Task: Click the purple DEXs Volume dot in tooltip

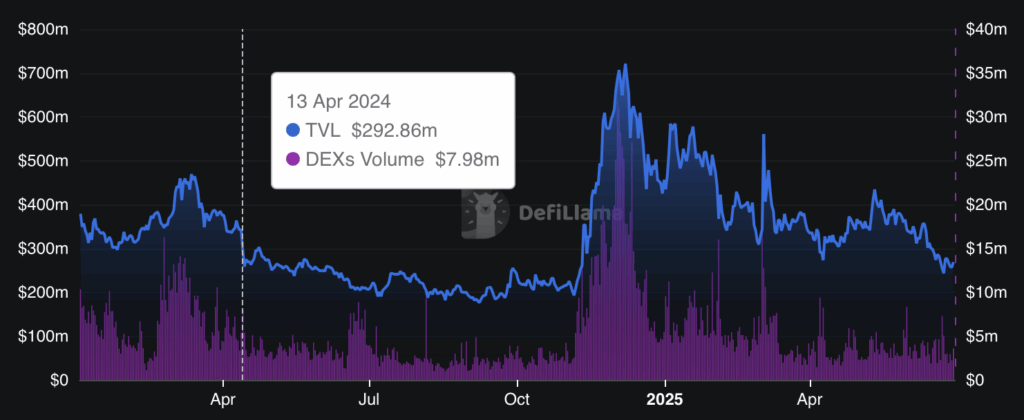Action: pyautogui.click(x=293, y=159)
